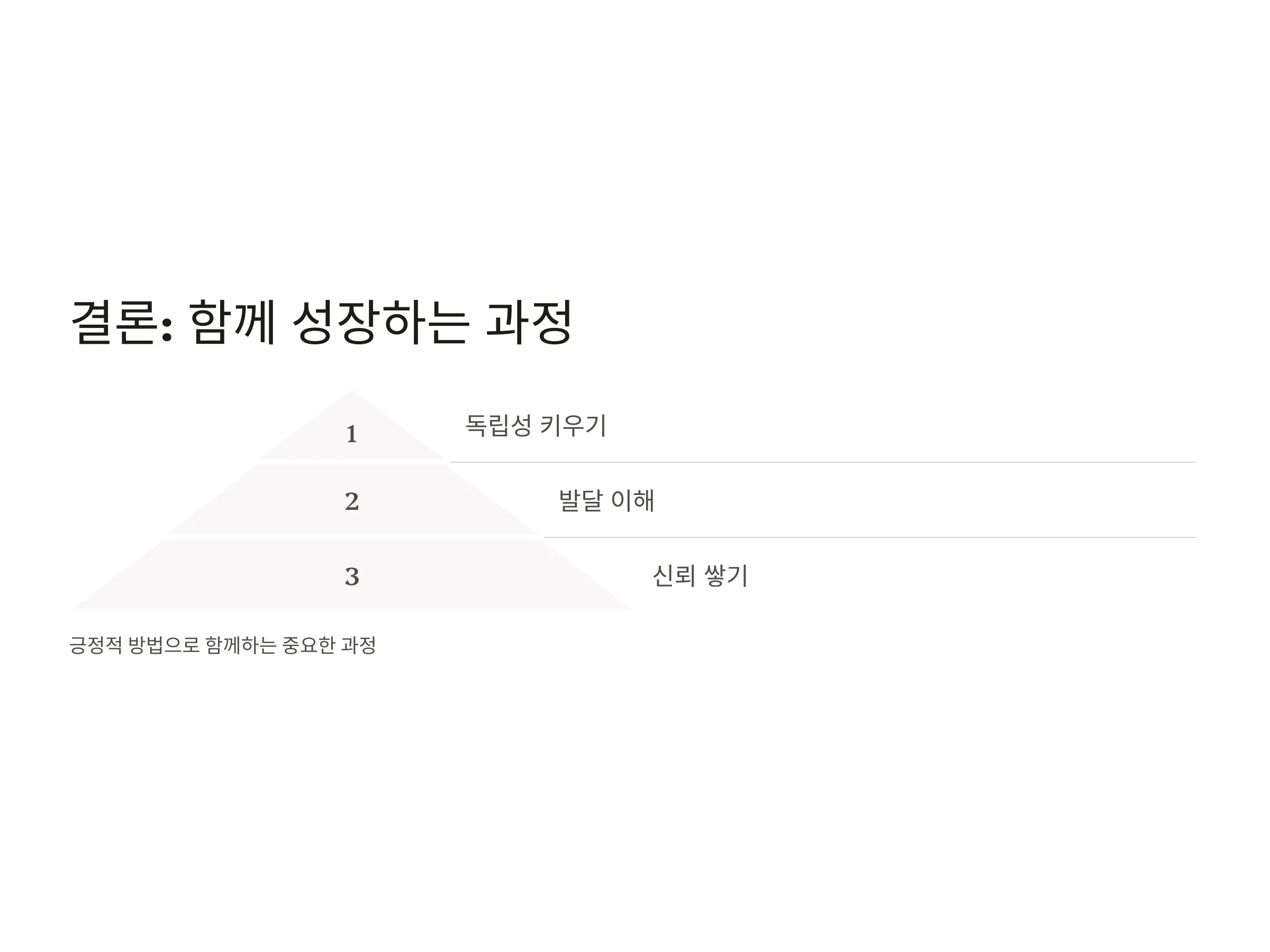Select the 발달 이해 label
The height and width of the screenshot is (952, 1270).
tap(606, 500)
